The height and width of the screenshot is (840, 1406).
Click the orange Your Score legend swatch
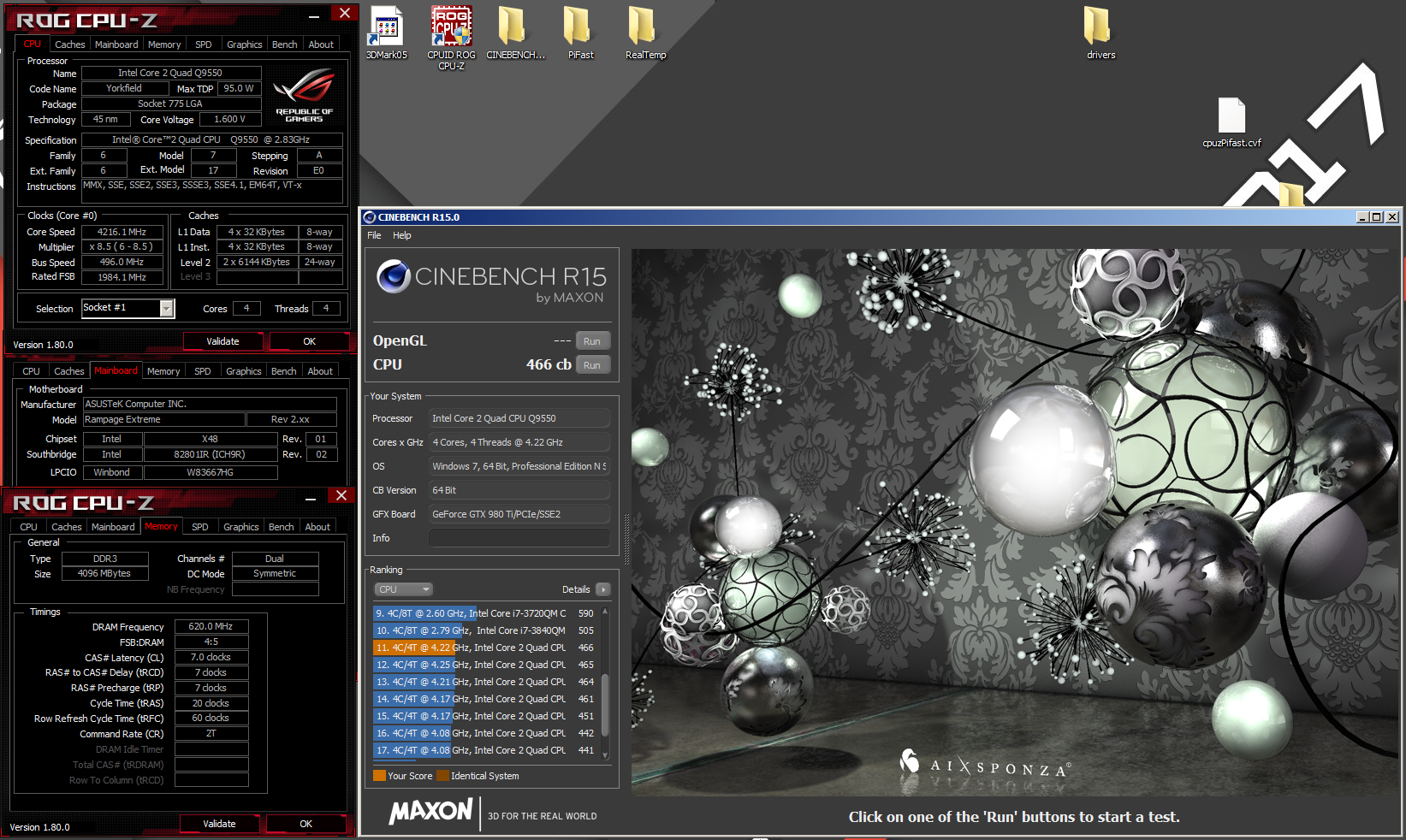click(x=379, y=776)
